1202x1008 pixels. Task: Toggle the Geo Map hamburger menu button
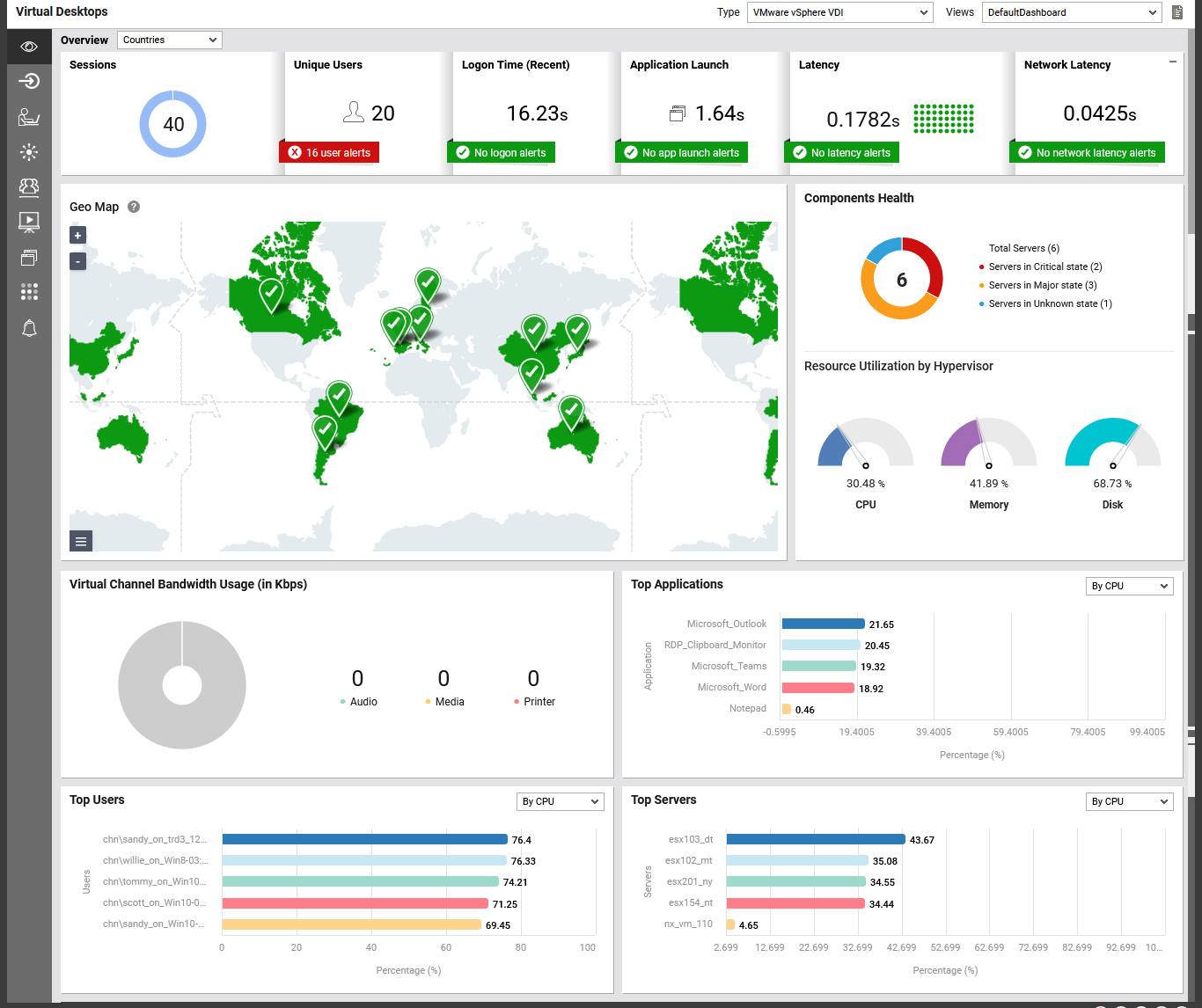pyautogui.click(x=81, y=541)
